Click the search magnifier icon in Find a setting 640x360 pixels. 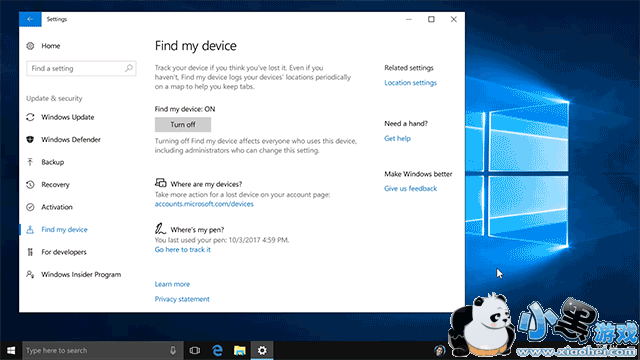coord(129,68)
